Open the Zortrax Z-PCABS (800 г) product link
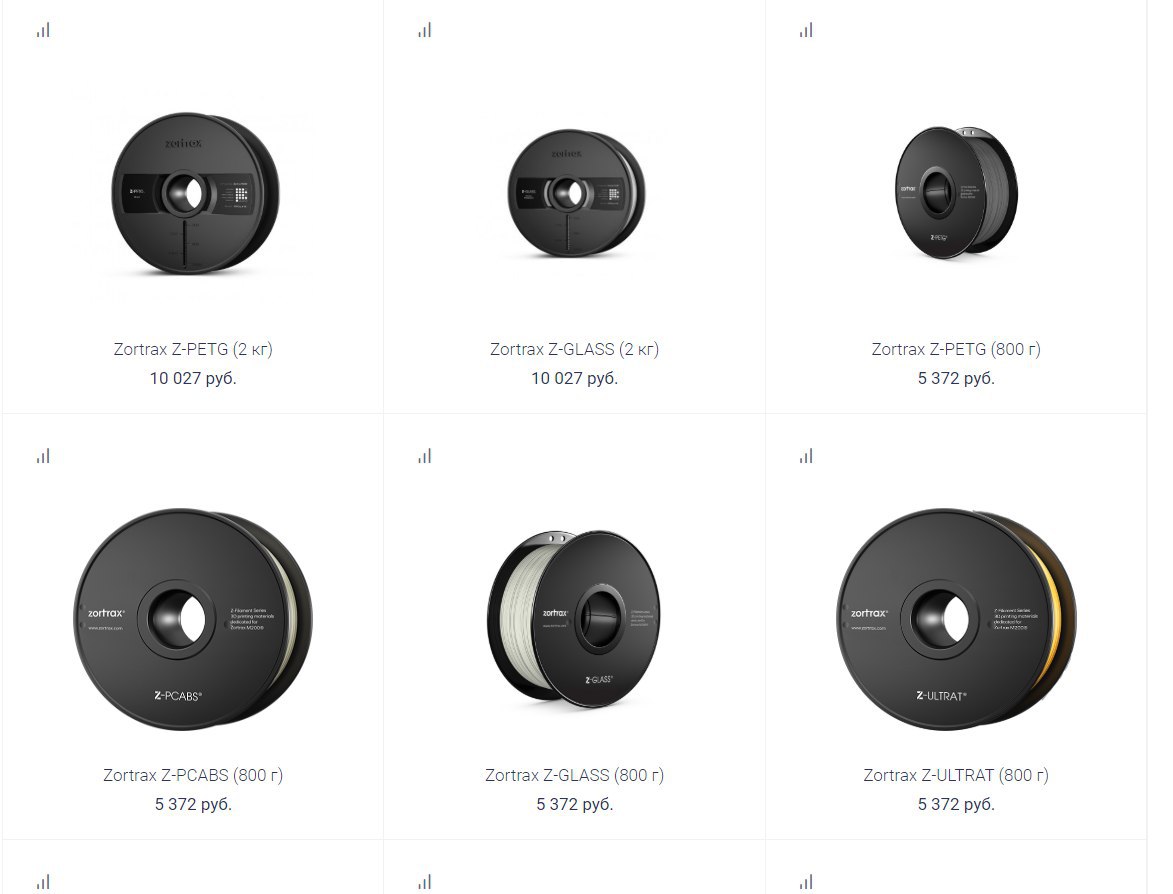1173x894 pixels. tap(193, 775)
